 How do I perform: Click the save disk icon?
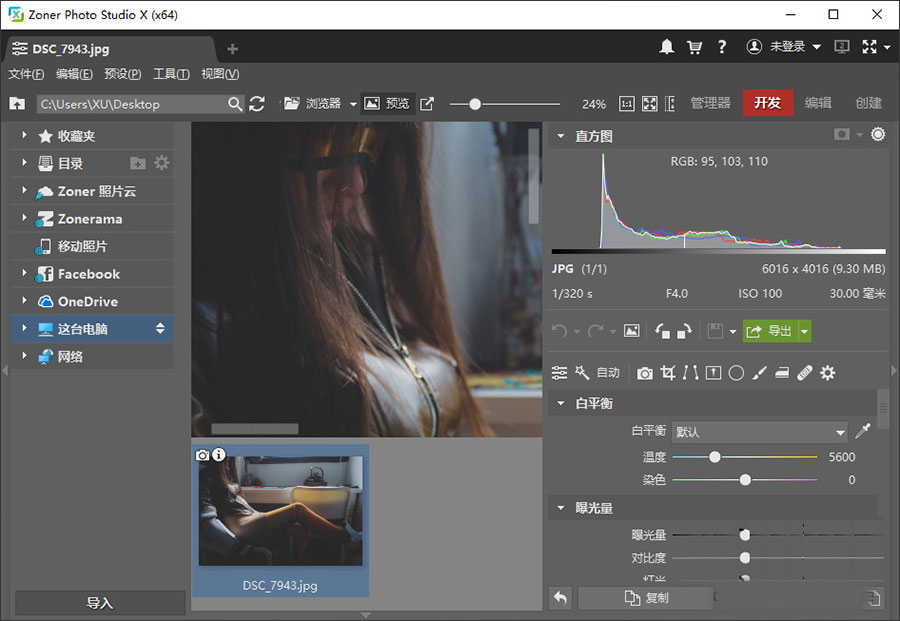[715, 331]
